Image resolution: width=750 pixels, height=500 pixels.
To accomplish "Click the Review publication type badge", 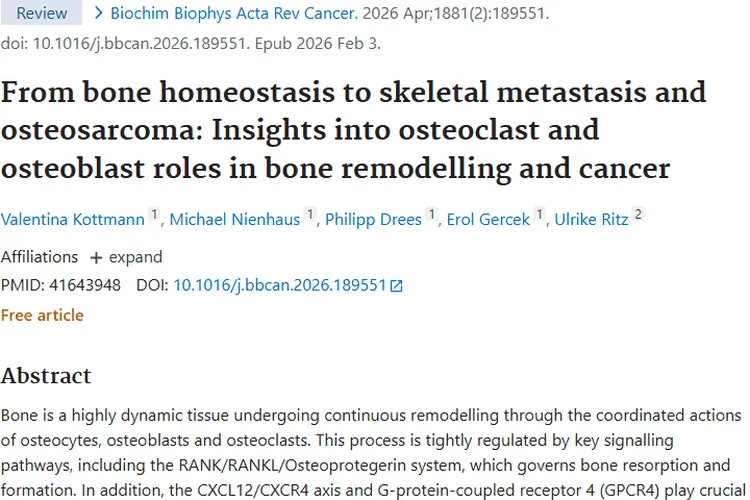I will [x=42, y=14].
